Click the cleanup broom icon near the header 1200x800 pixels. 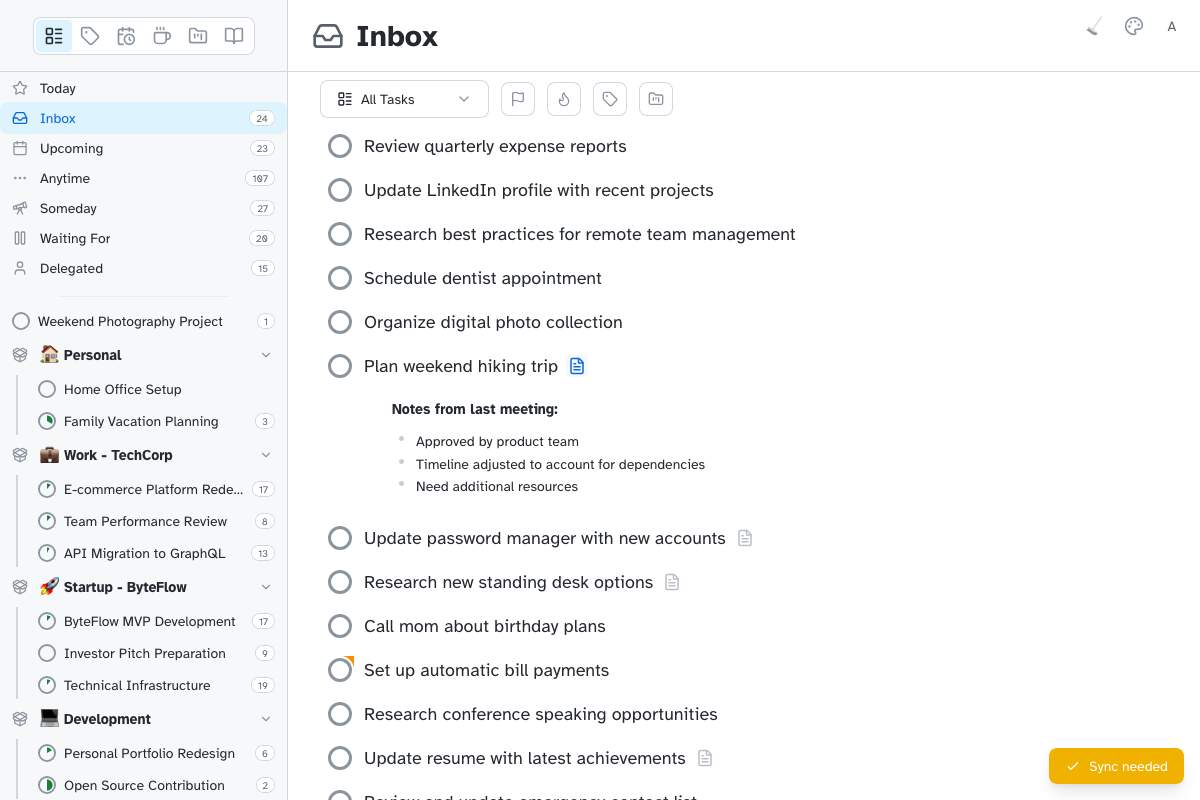coord(1093,26)
